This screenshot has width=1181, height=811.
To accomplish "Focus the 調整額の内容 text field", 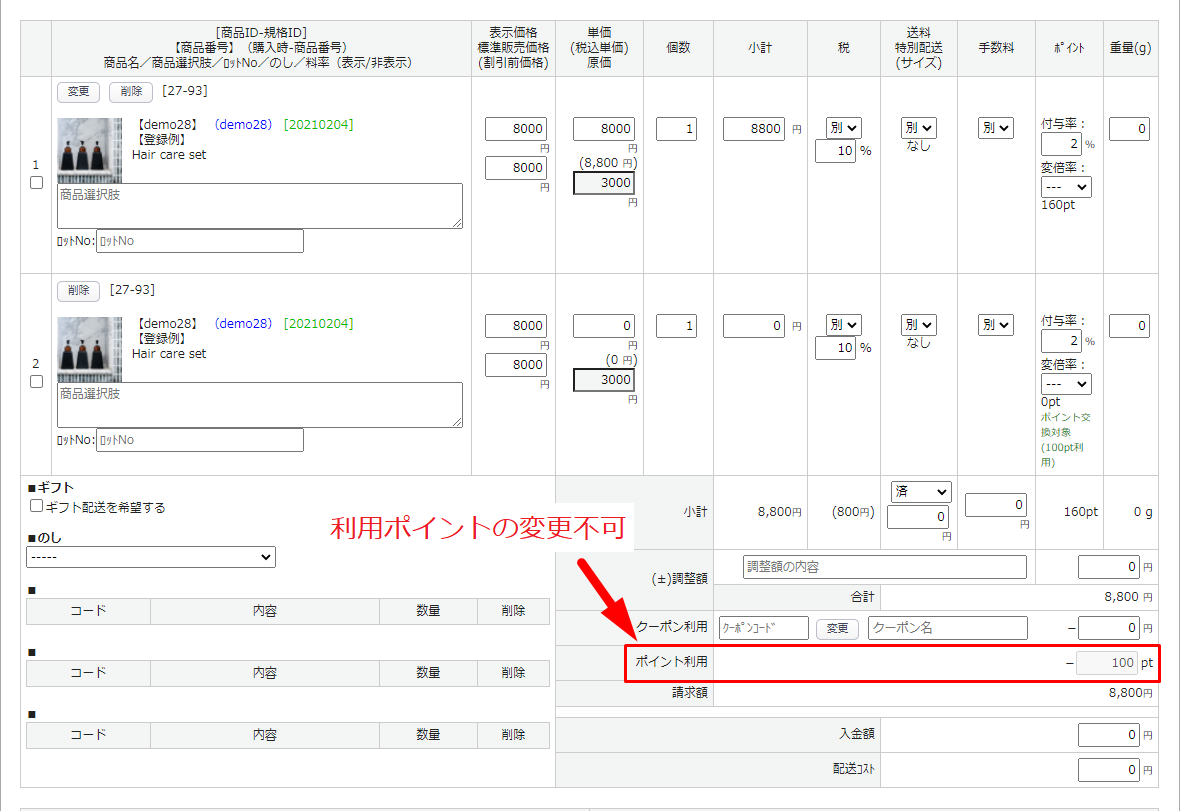I will pos(884,567).
